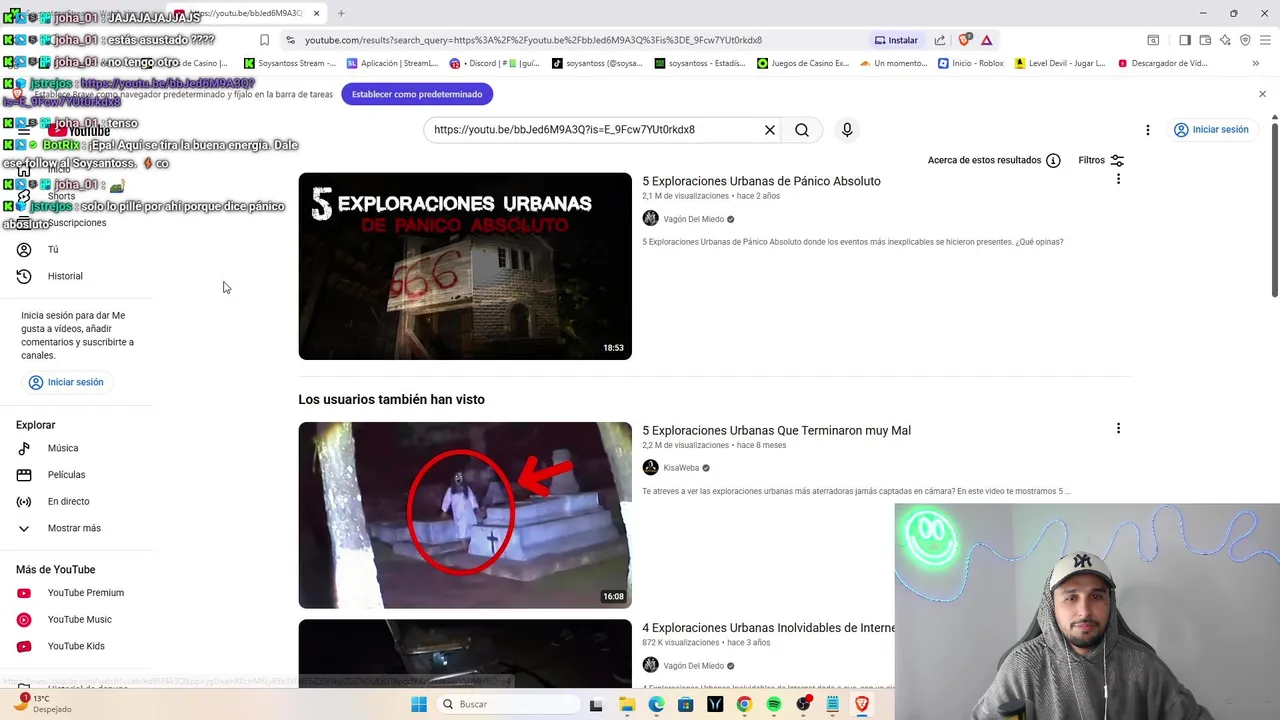Open the Level Devil bookmark

pyautogui.click(x=1060, y=63)
